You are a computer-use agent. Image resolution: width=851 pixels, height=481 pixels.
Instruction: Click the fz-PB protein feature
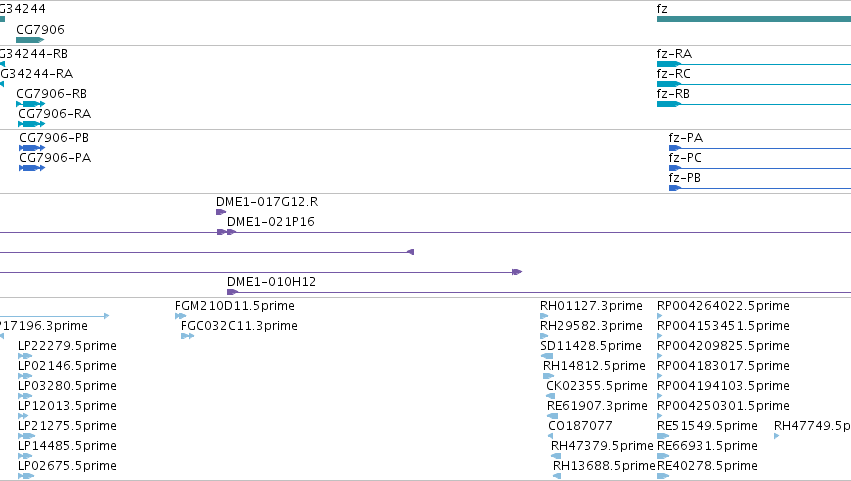[760, 188]
